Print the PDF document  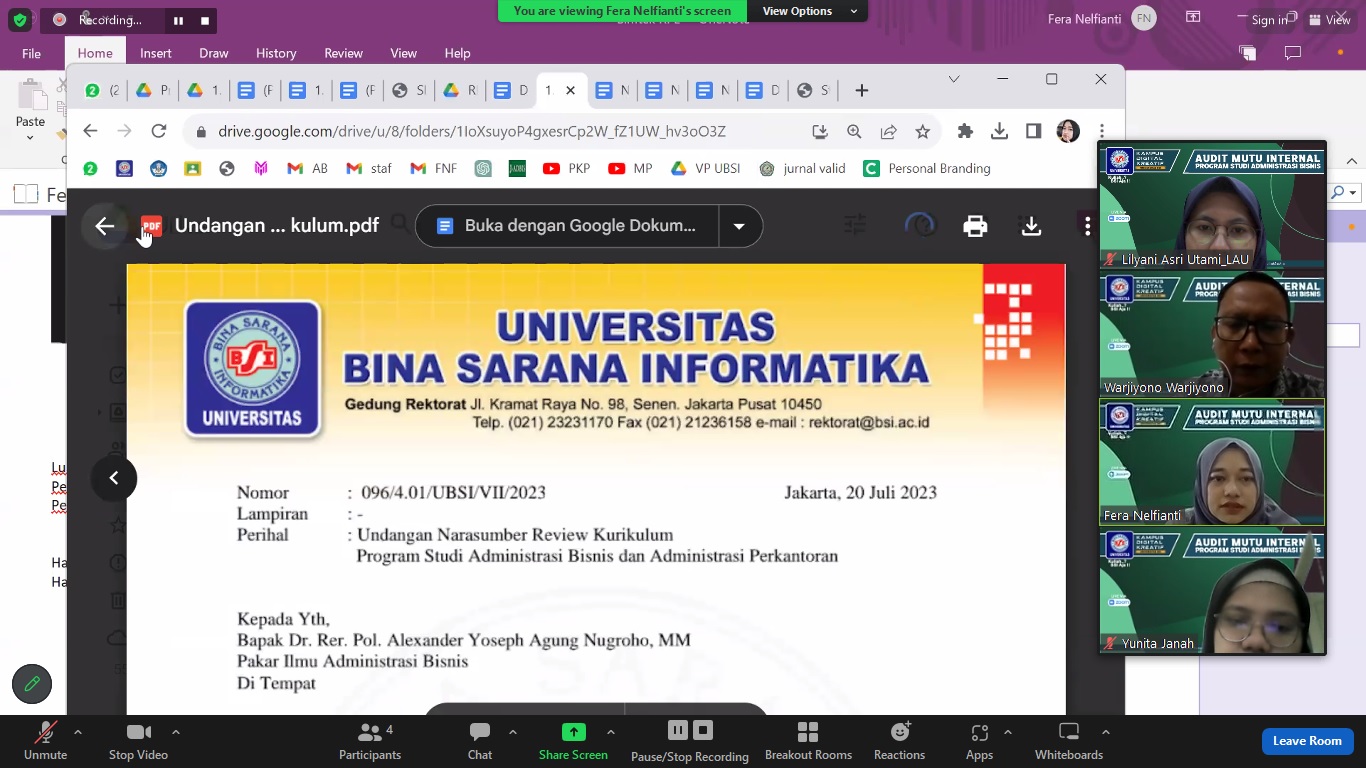point(975,226)
